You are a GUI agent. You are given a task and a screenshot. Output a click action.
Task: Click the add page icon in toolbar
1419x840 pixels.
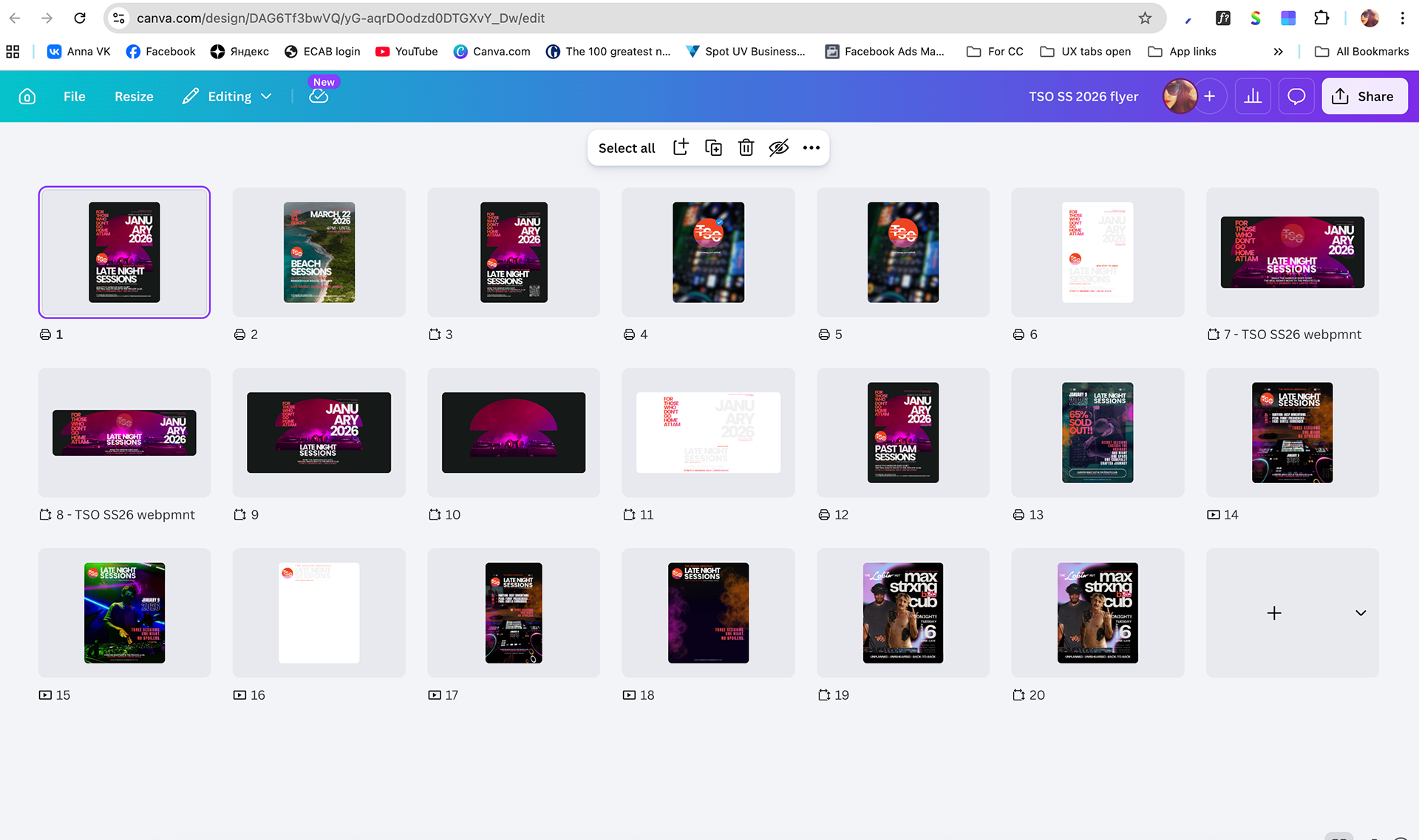(x=681, y=148)
